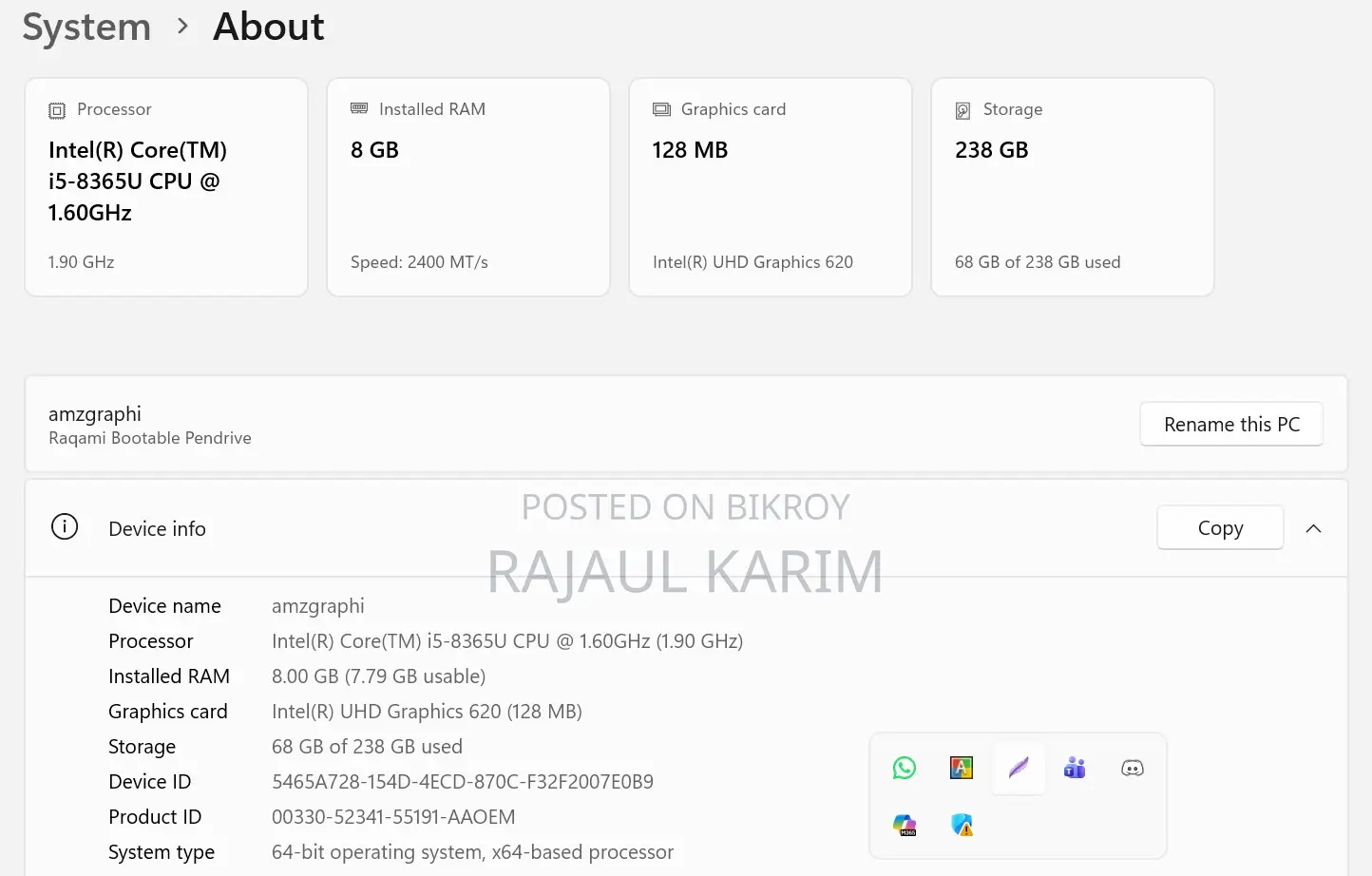Open the purple feather tray app

[1019, 768]
